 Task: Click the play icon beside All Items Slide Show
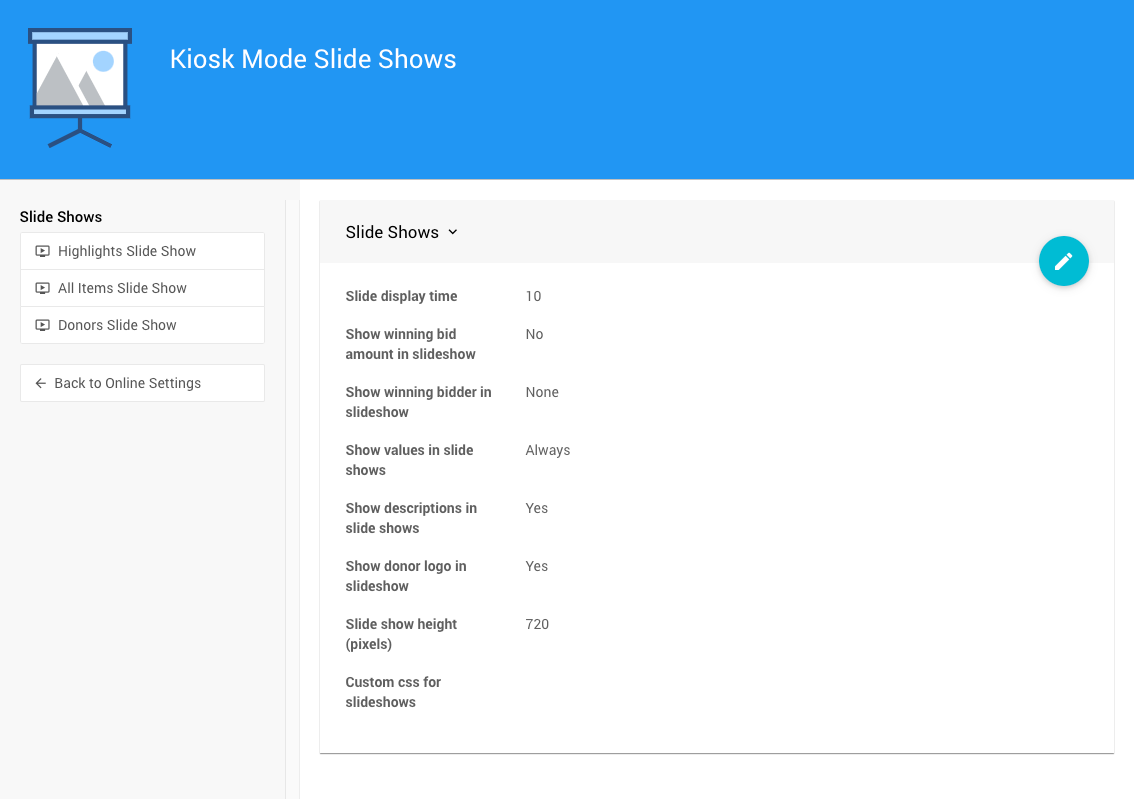tap(42, 288)
